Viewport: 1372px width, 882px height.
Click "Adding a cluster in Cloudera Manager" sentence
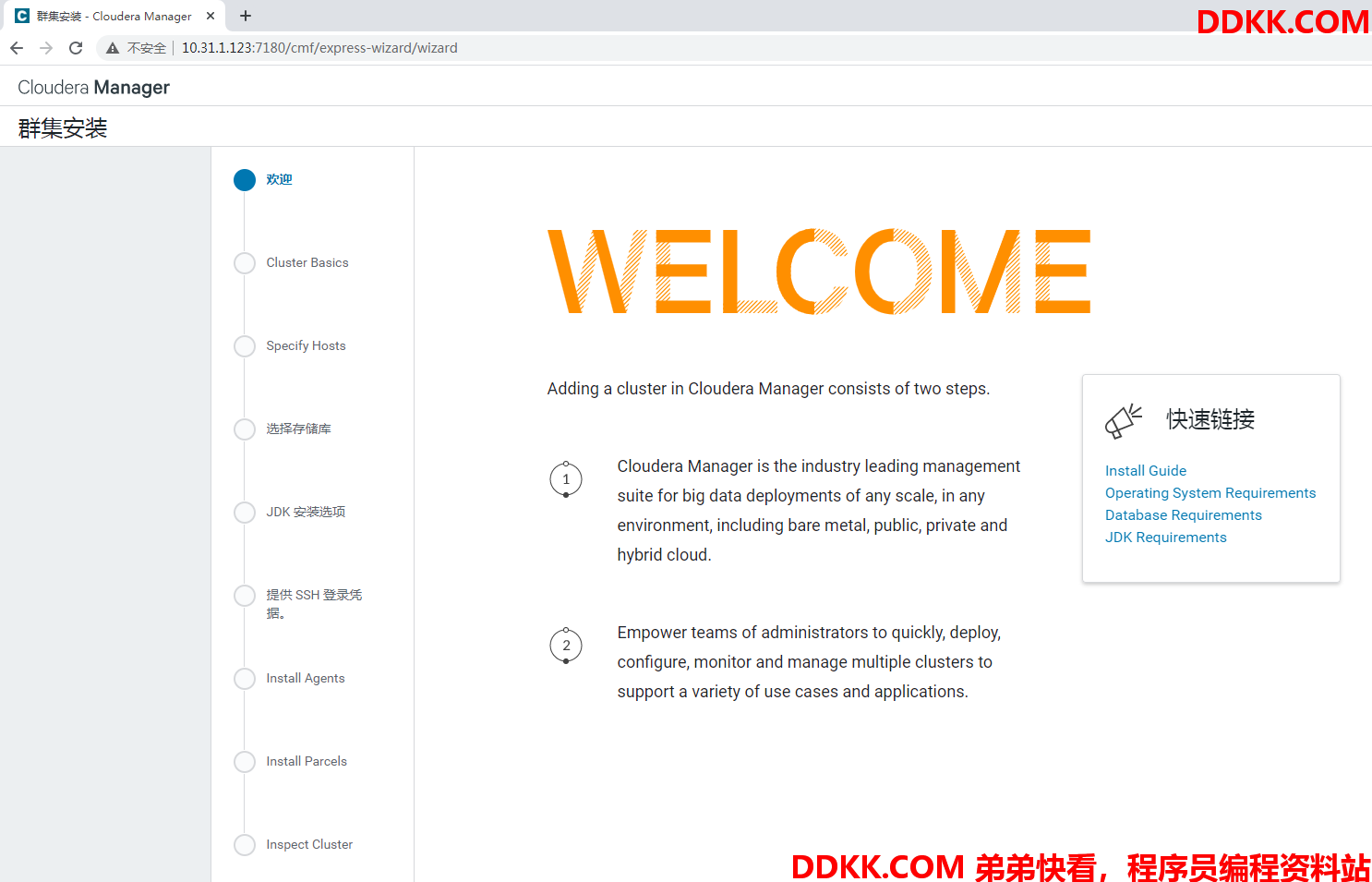point(768,389)
